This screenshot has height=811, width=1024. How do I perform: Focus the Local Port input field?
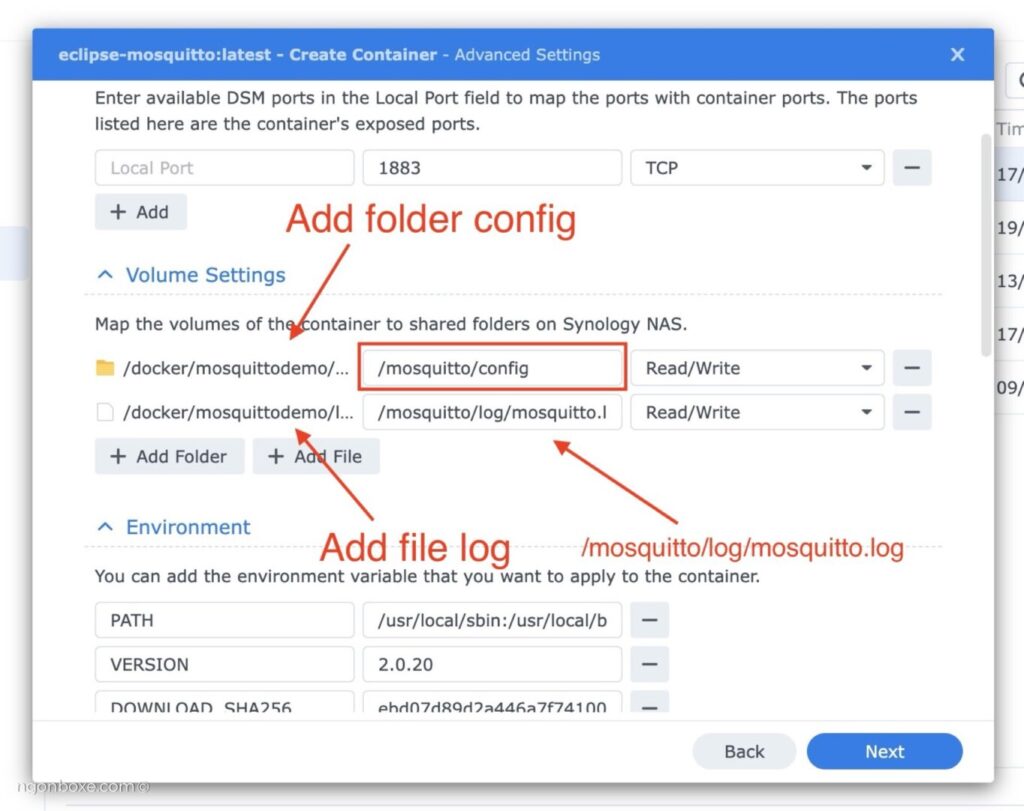coord(225,168)
